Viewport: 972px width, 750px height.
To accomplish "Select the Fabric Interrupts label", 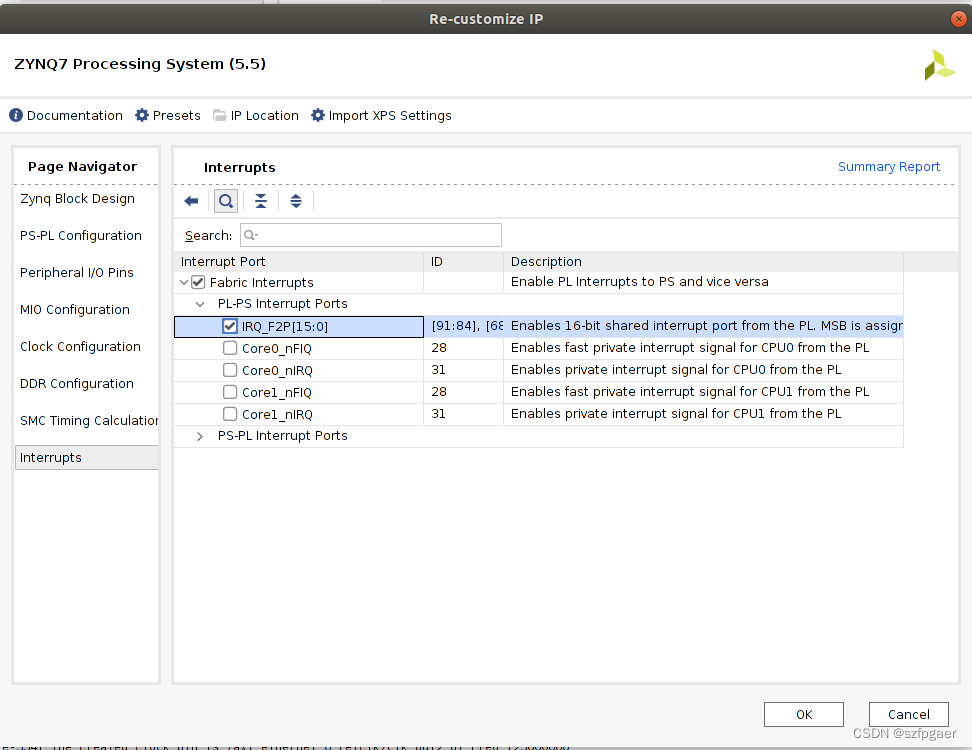I will click(262, 283).
